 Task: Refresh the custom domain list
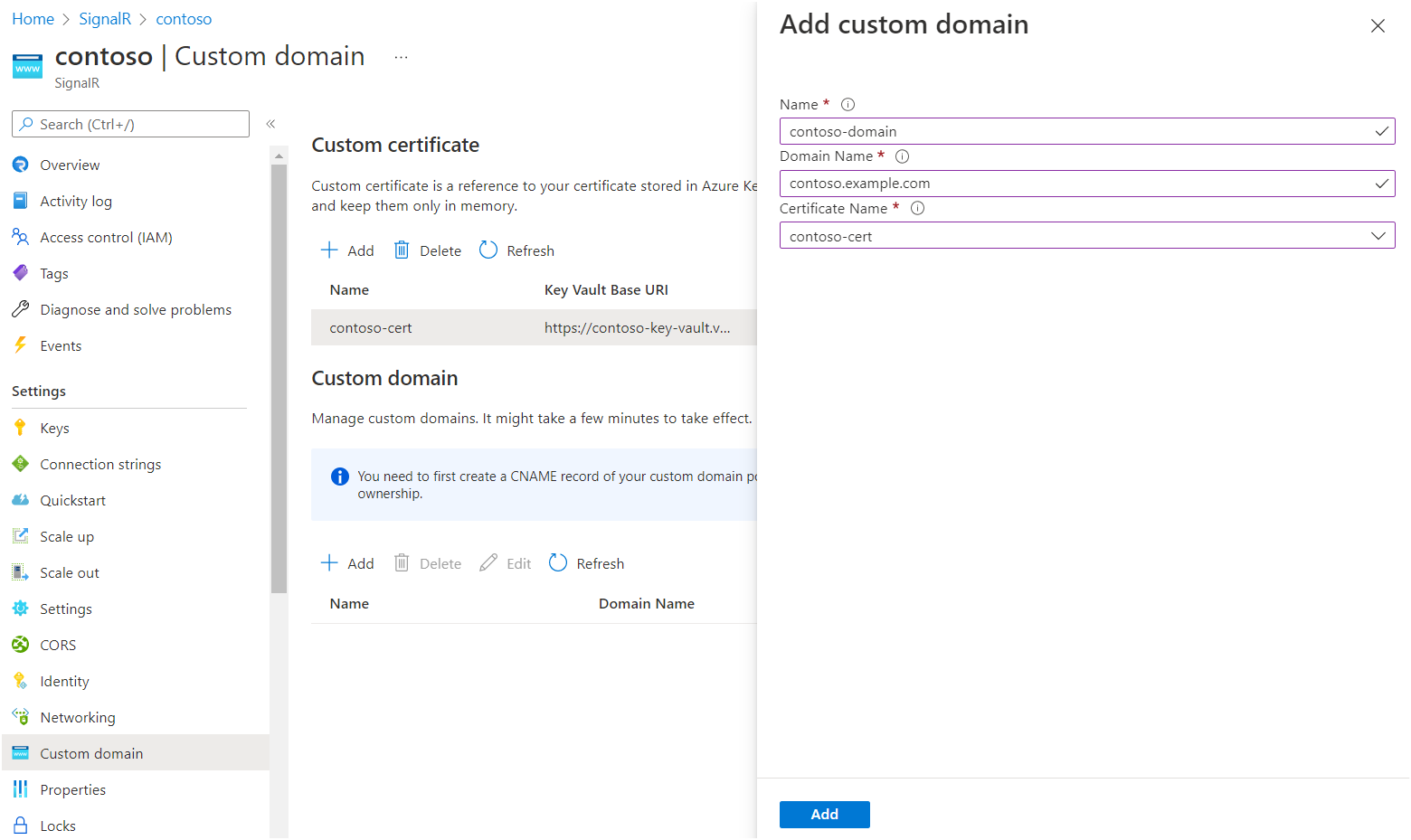(586, 562)
